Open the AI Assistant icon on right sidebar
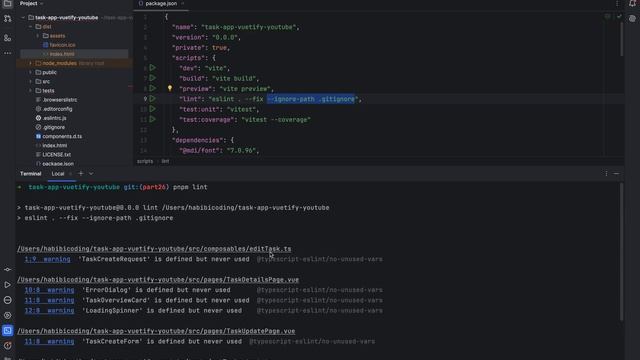Viewport: 640px width, 360px height. click(632, 19)
